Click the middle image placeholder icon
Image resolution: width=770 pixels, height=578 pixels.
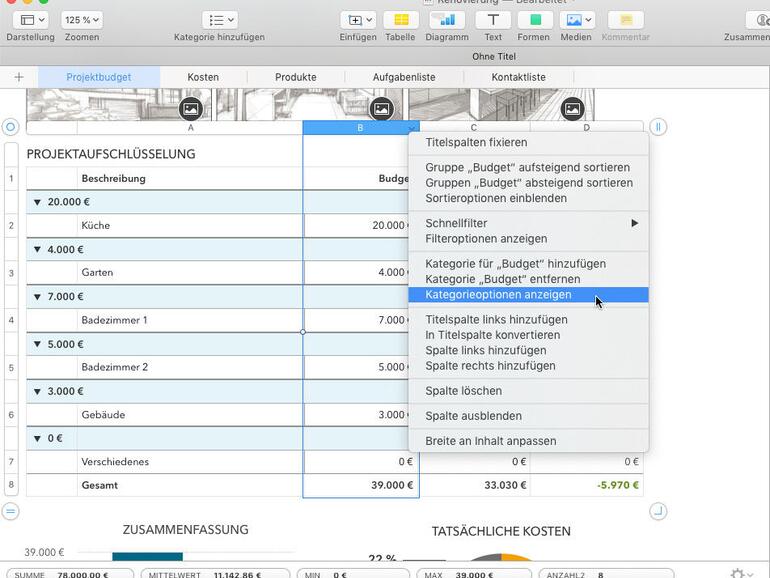tap(382, 109)
